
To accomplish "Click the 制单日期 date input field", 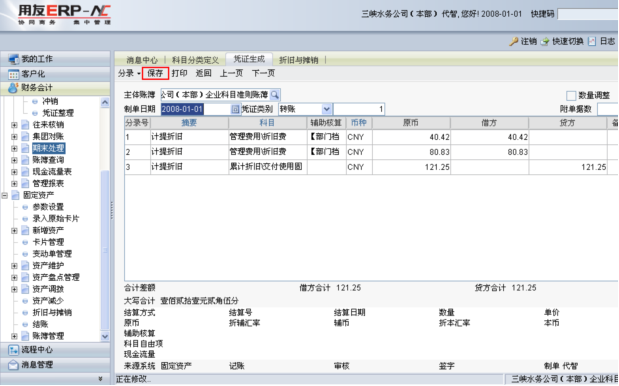I will point(196,109).
